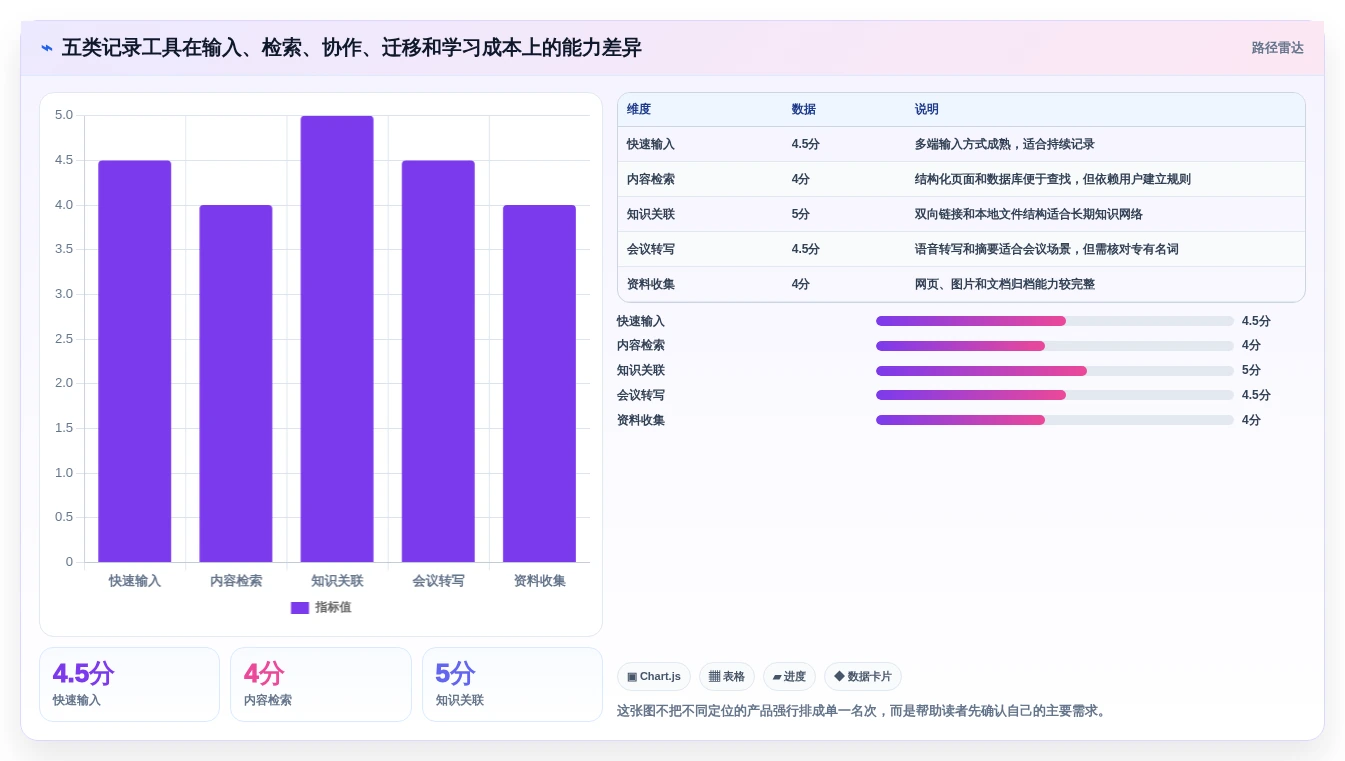Image resolution: width=1345 pixels, height=761 pixels.
Task: Click the 知识关联 x-axis label
Action: (337, 581)
